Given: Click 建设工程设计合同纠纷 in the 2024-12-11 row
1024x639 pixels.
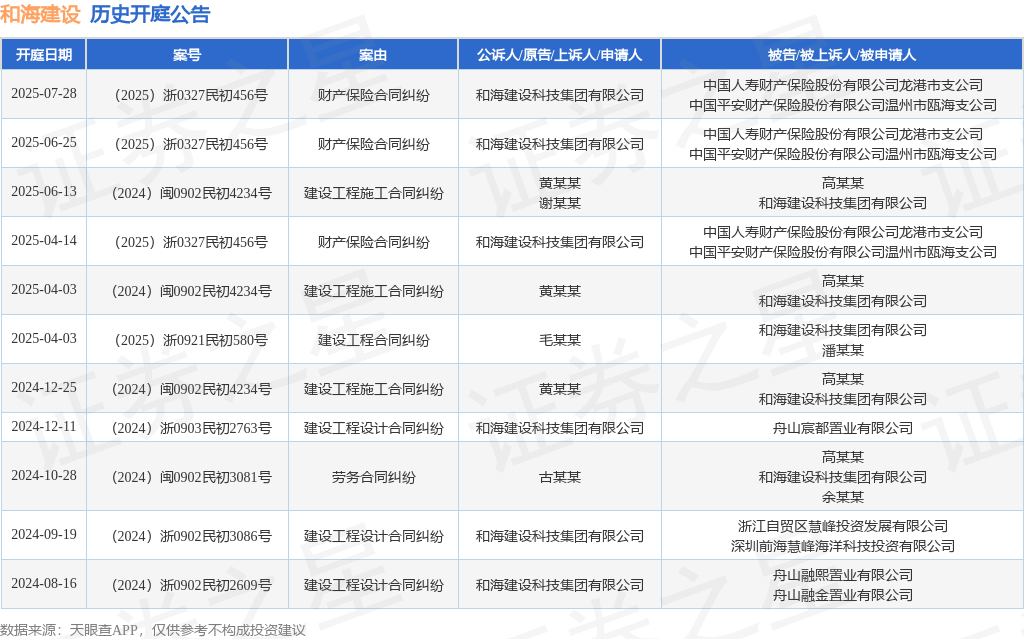Looking at the screenshot, I should 373,429.
